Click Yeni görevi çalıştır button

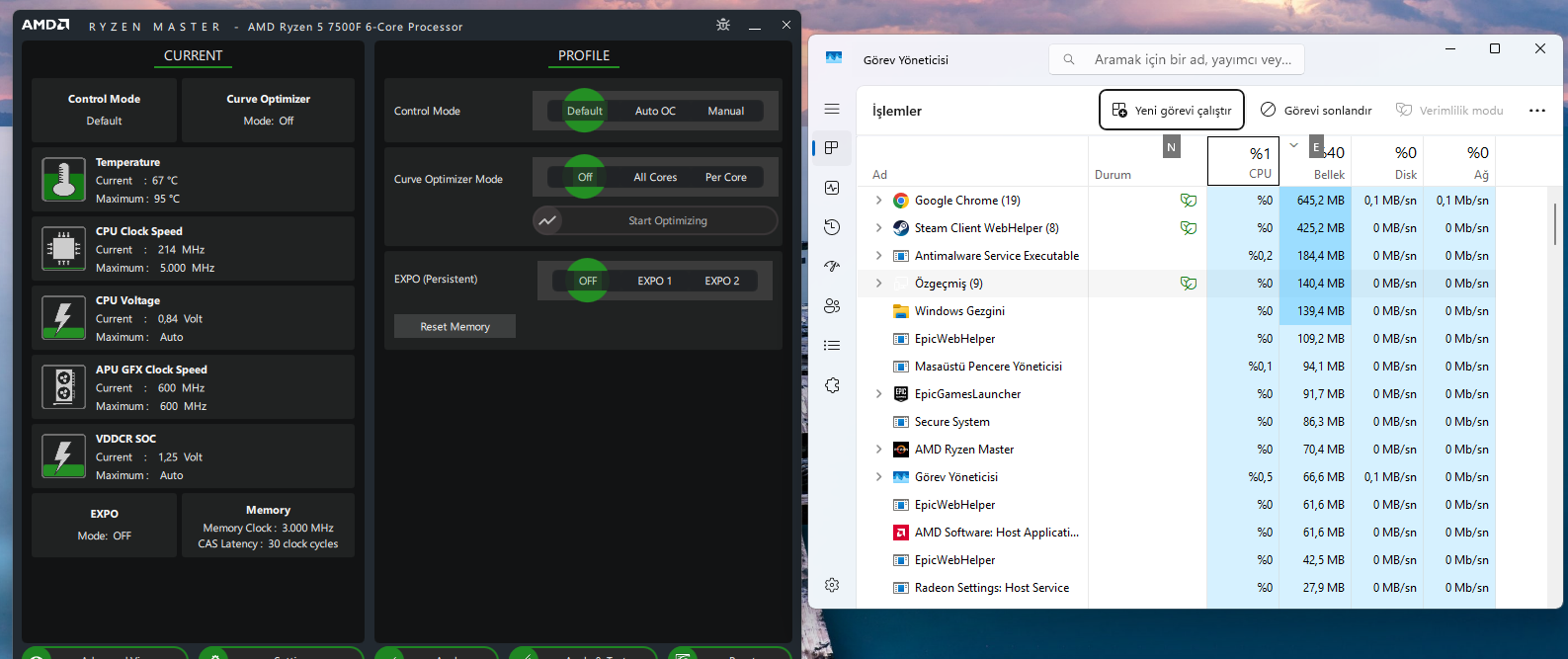pos(1172,110)
